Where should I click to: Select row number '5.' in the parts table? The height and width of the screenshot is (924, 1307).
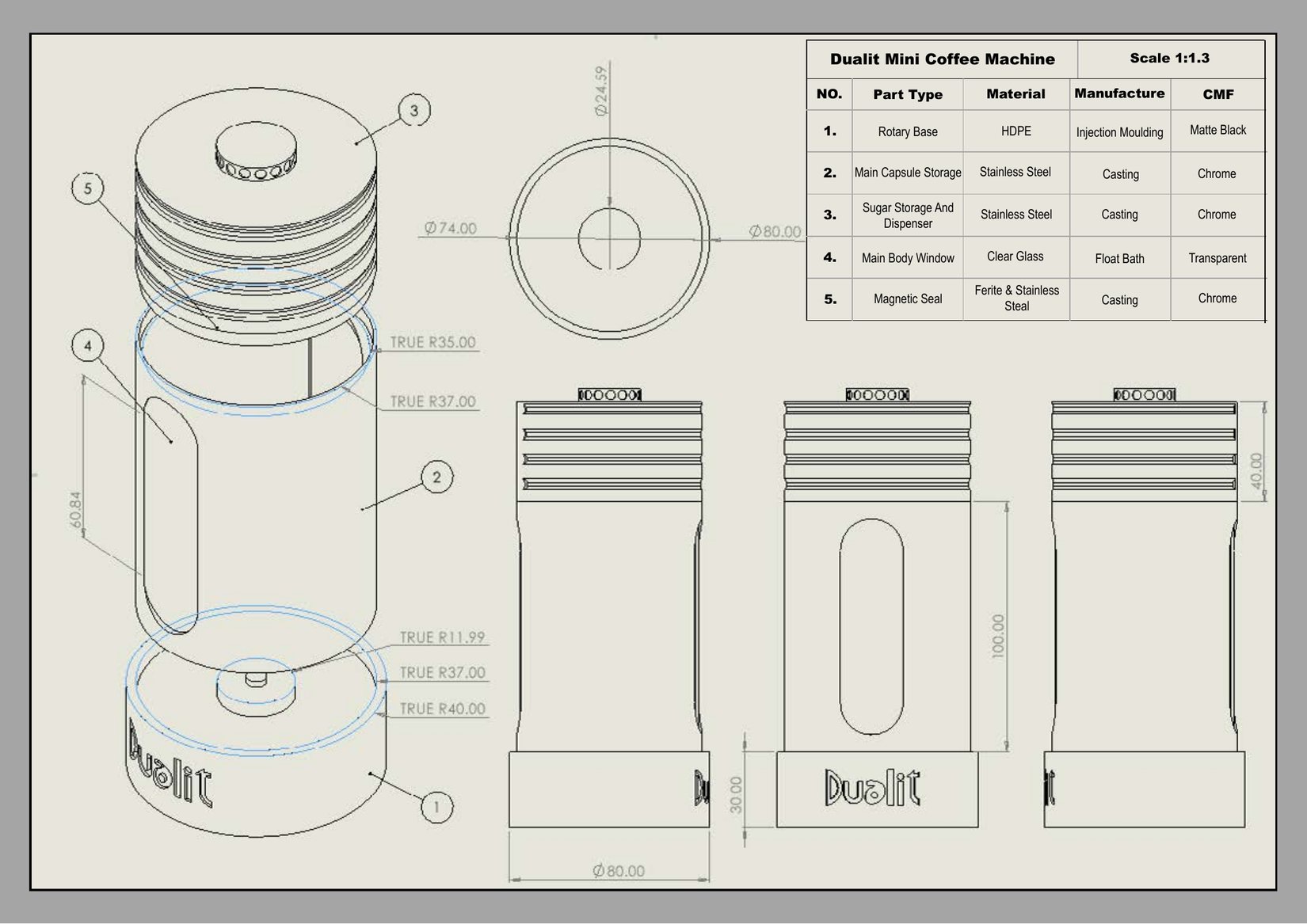point(829,299)
